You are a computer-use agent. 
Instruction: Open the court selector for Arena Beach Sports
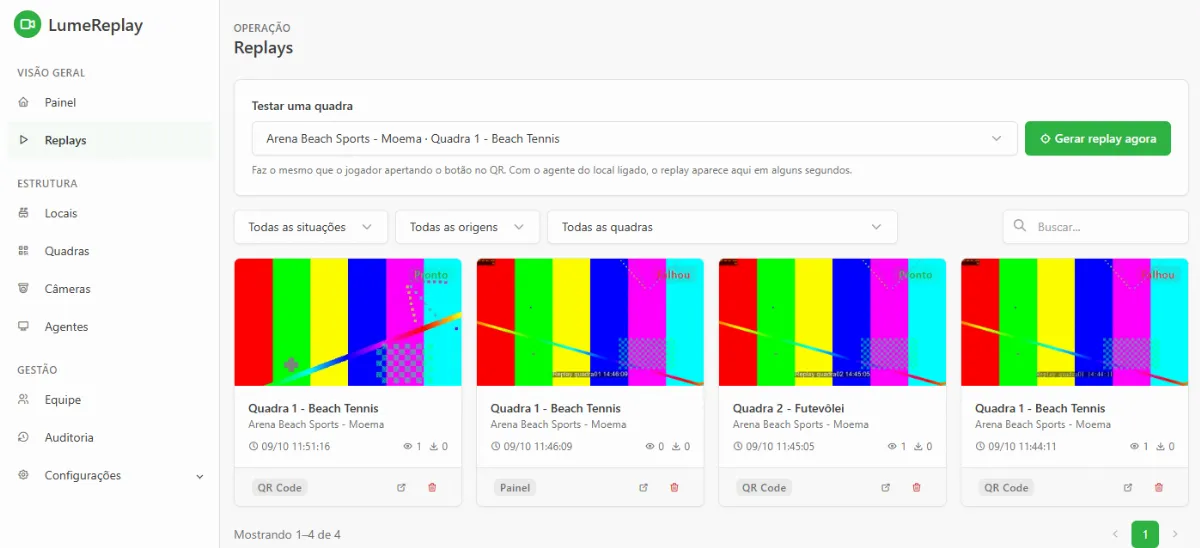click(634, 139)
